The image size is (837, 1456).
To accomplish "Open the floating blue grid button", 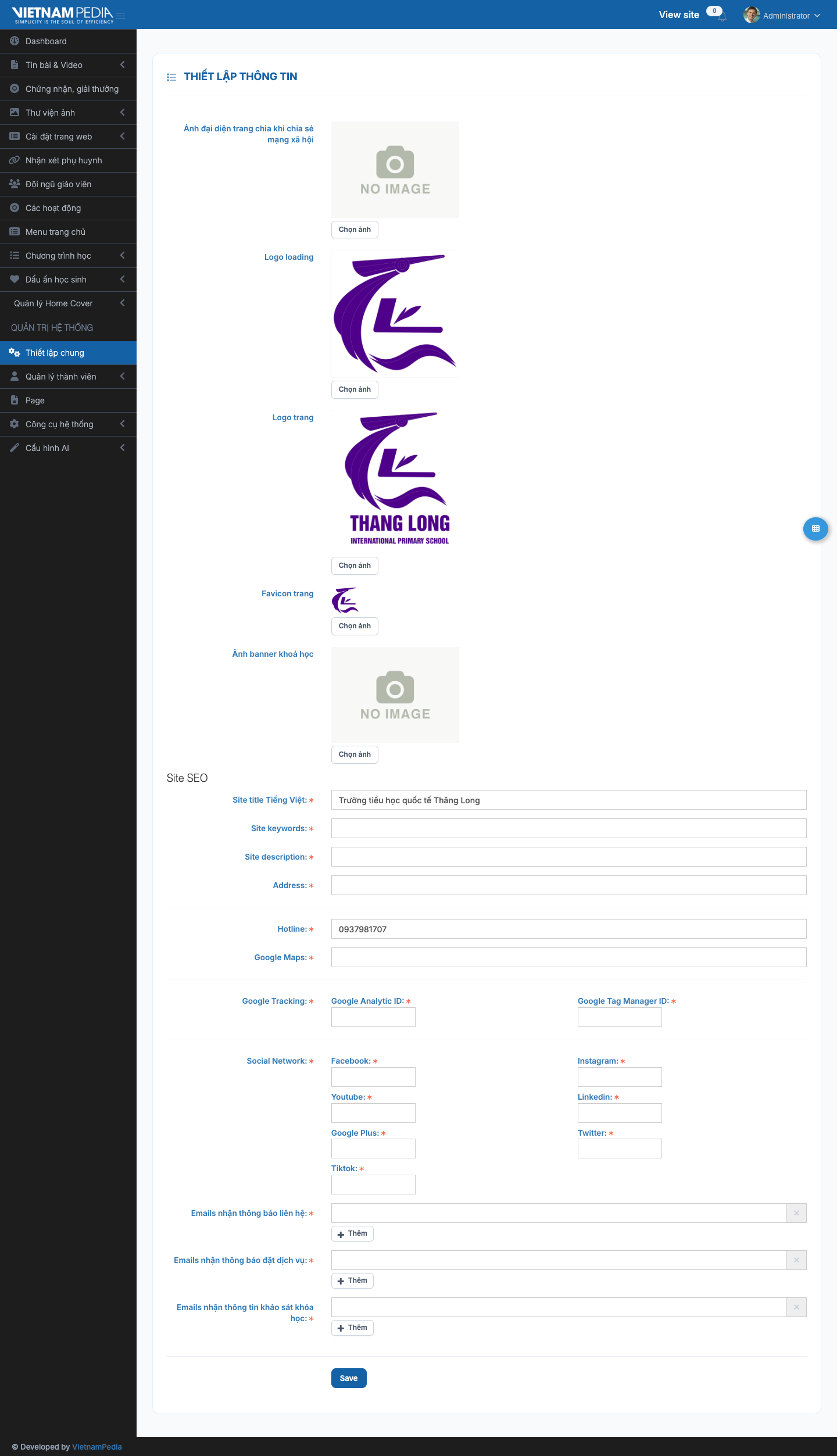I will pos(815,529).
